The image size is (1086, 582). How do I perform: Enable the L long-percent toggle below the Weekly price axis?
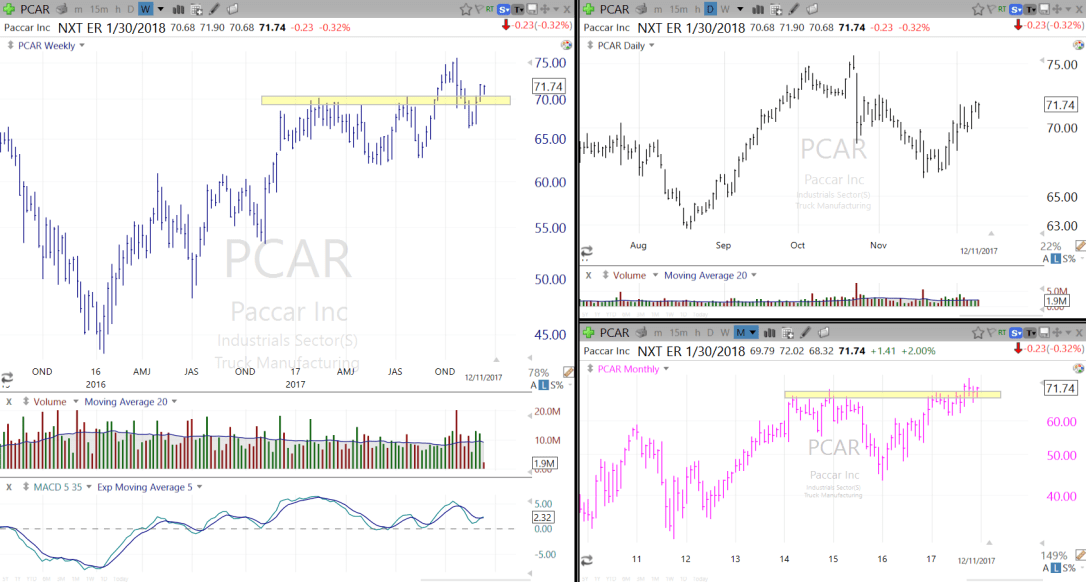[544, 383]
